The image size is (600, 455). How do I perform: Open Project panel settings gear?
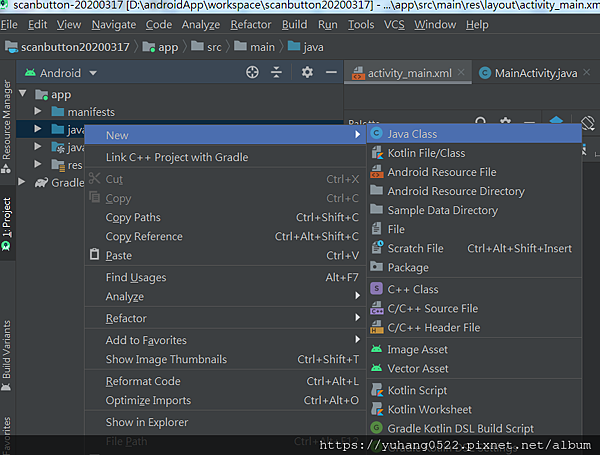tap(307, 72)
